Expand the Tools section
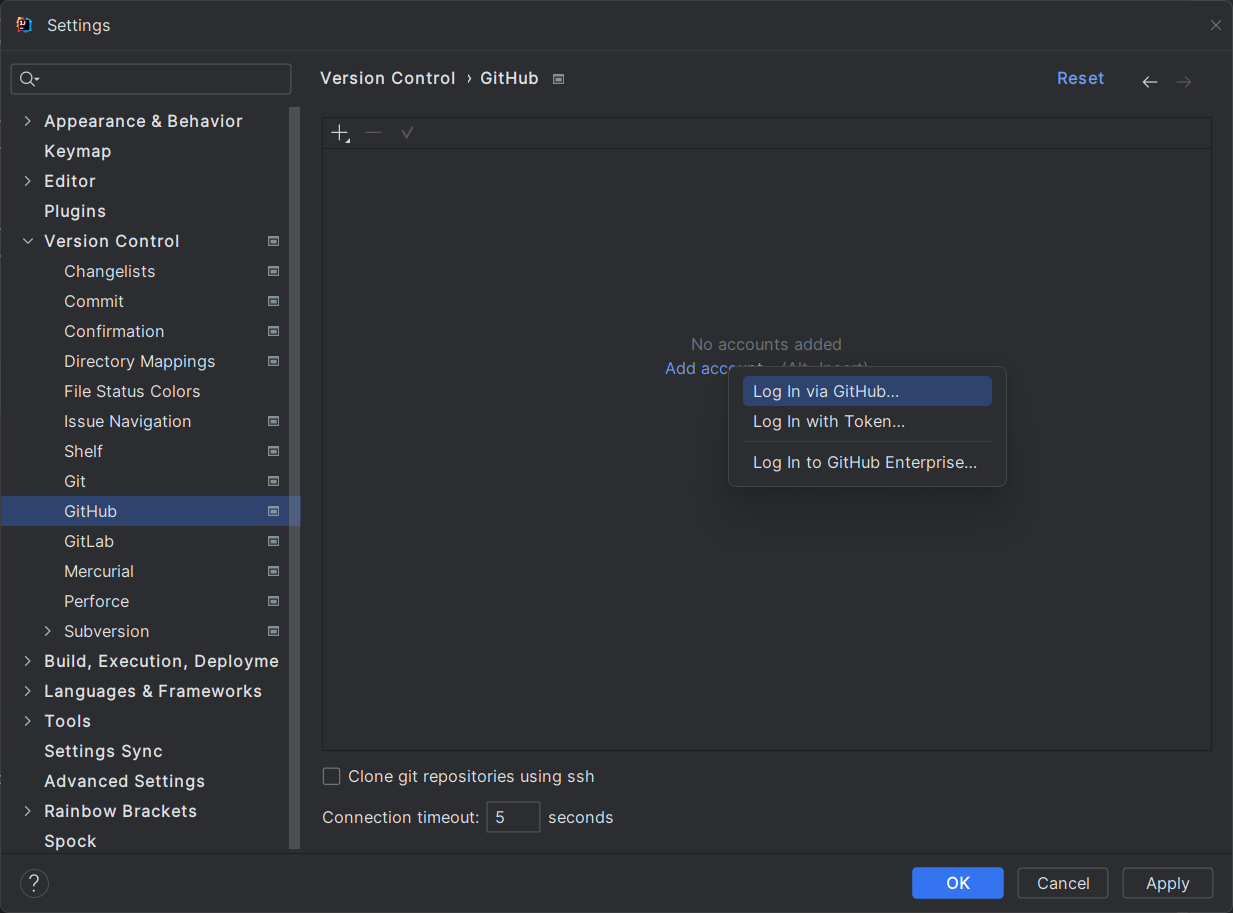The width and height of the screenshot is (1233, 913). [x=27, y=721]
